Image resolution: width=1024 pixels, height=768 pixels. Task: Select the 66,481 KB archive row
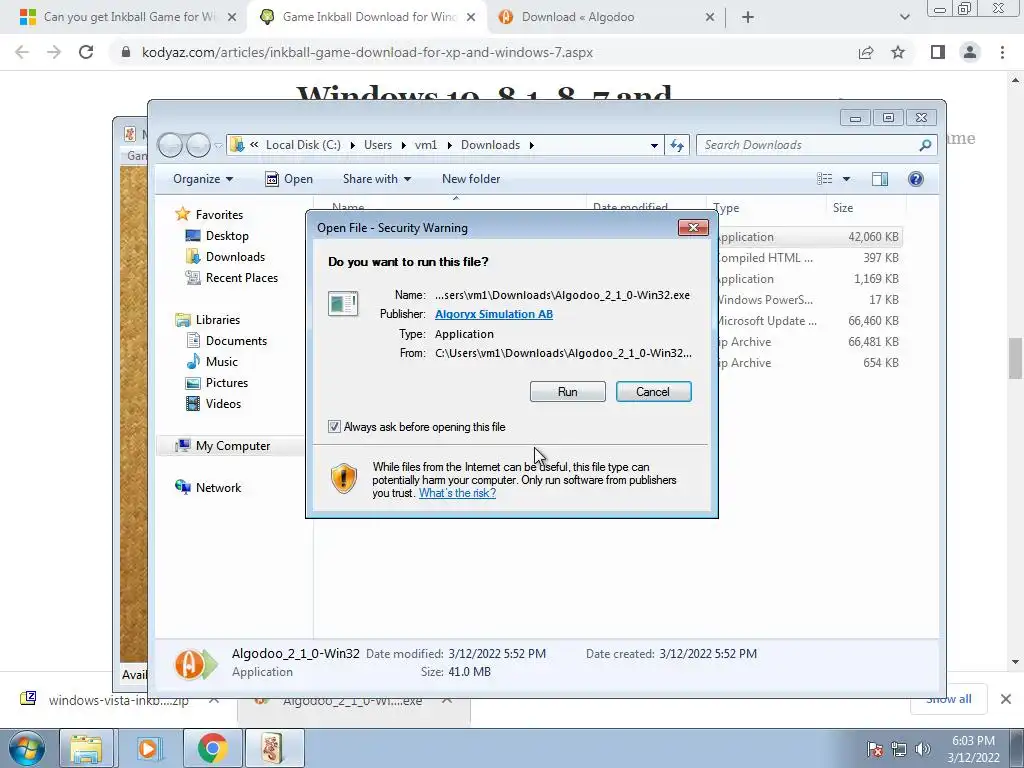click(x=808, y=342)
